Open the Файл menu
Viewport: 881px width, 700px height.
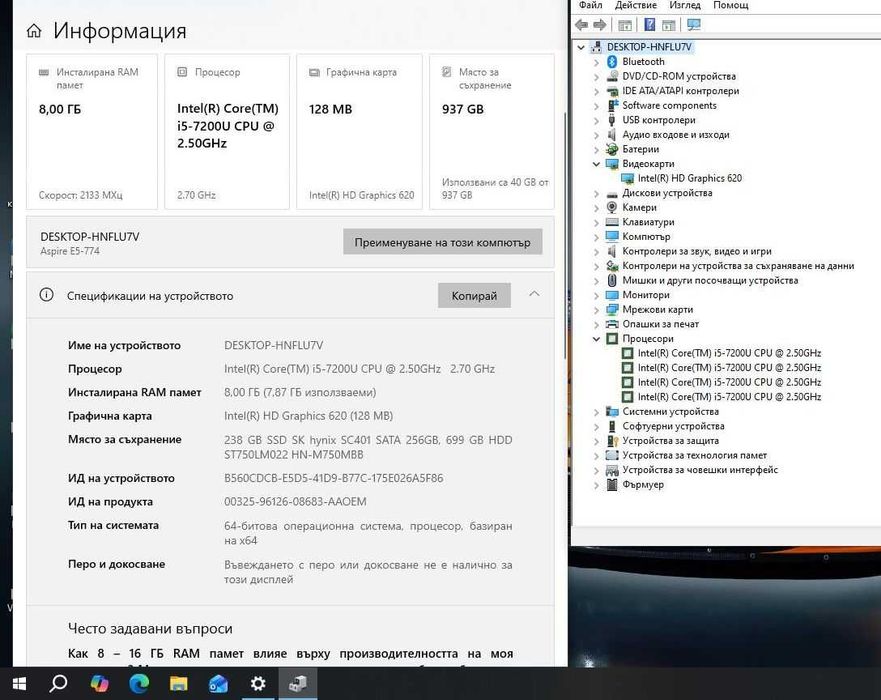tap(591, 5)
